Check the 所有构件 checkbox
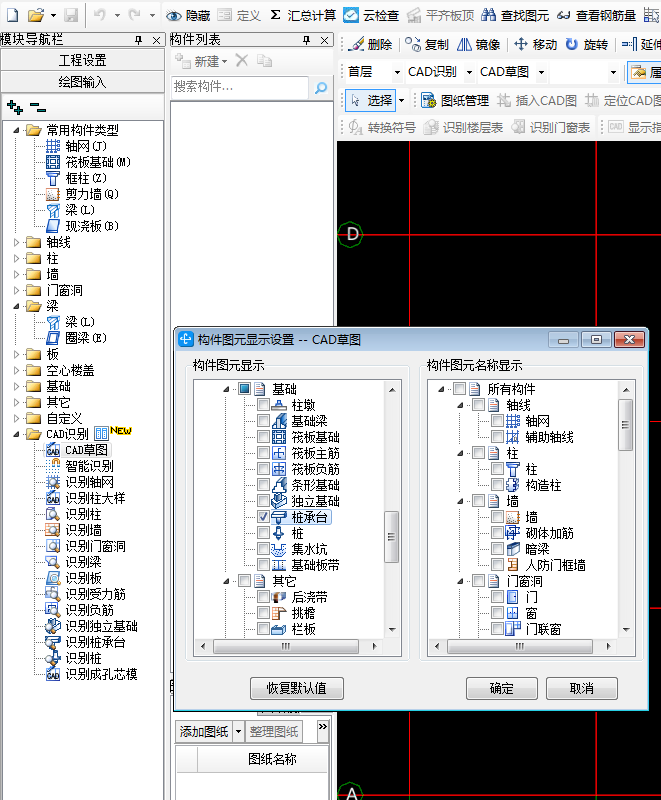 459,389
